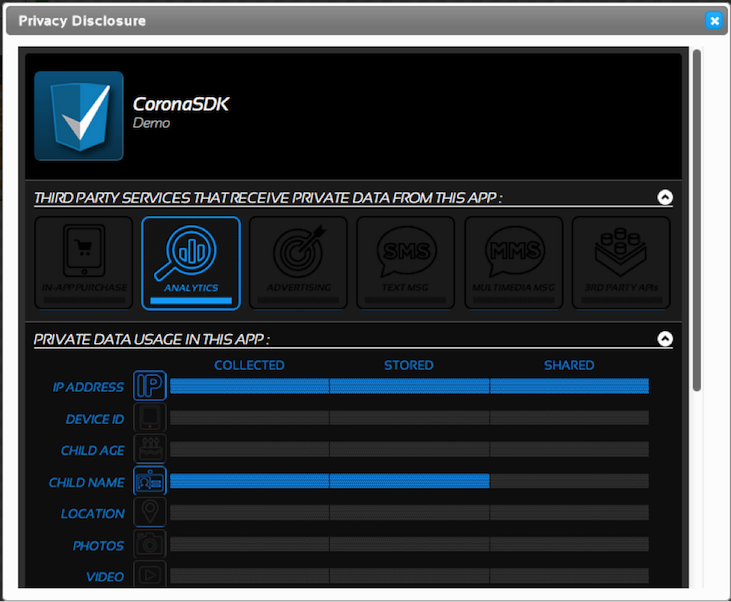Screen dimensions: 731x602
Task: Click the Video row label
Action: pyautogui.click(x=104, y=577)
